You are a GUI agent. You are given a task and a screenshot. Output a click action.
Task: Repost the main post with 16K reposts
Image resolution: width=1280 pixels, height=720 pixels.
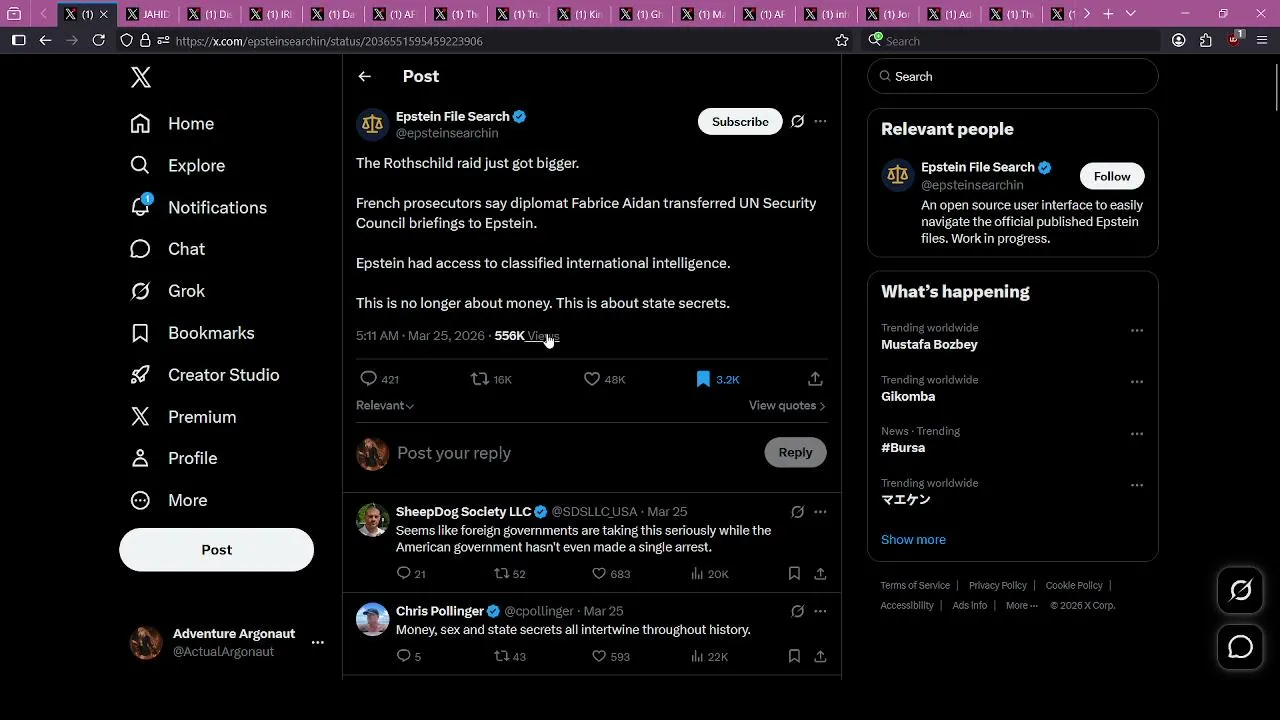point(491,379)
